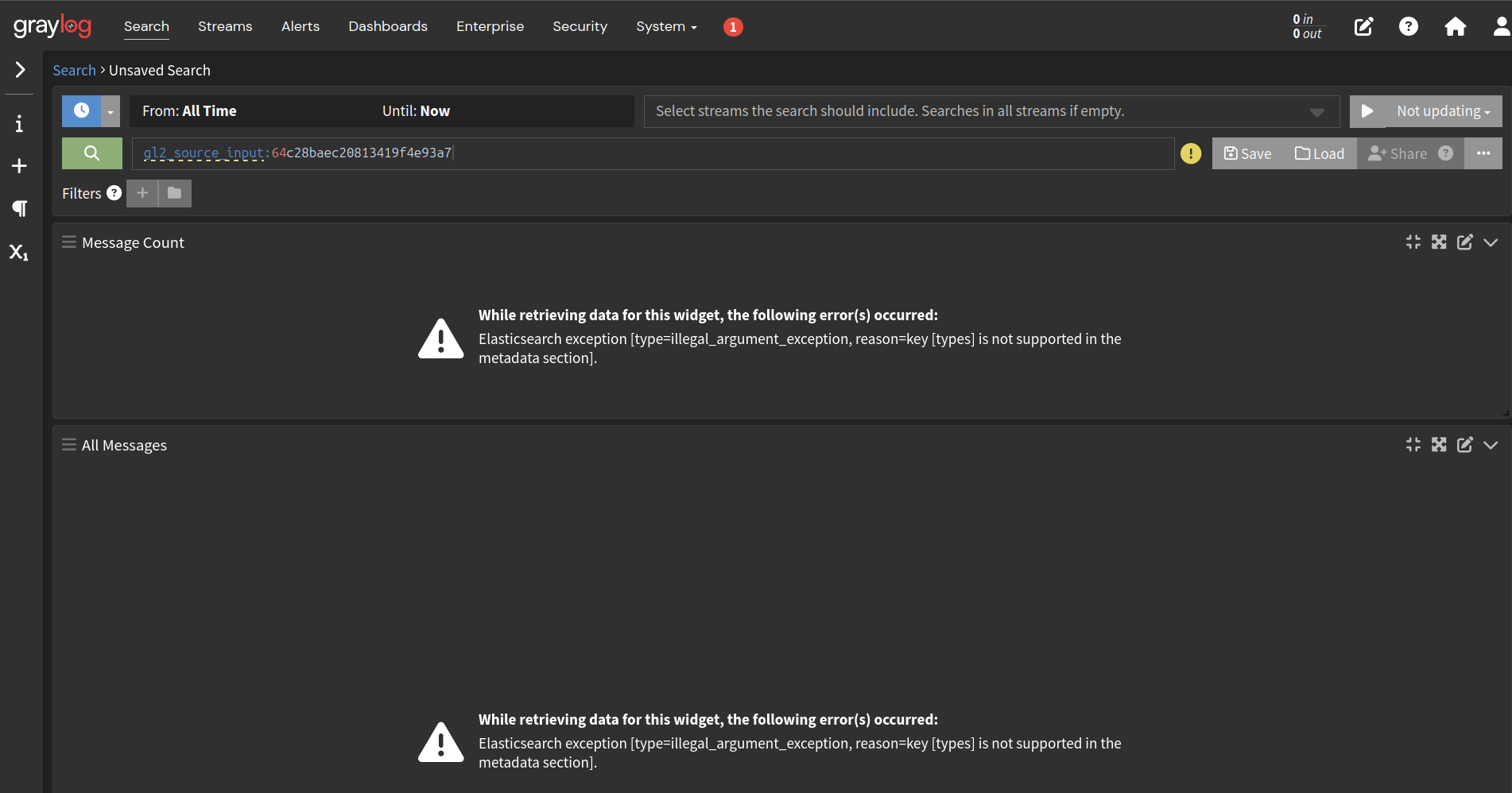This screenshot has height=793, width=1512.
Task: Open the Highlighting sidebar panel
Action: tap(20, 252)
